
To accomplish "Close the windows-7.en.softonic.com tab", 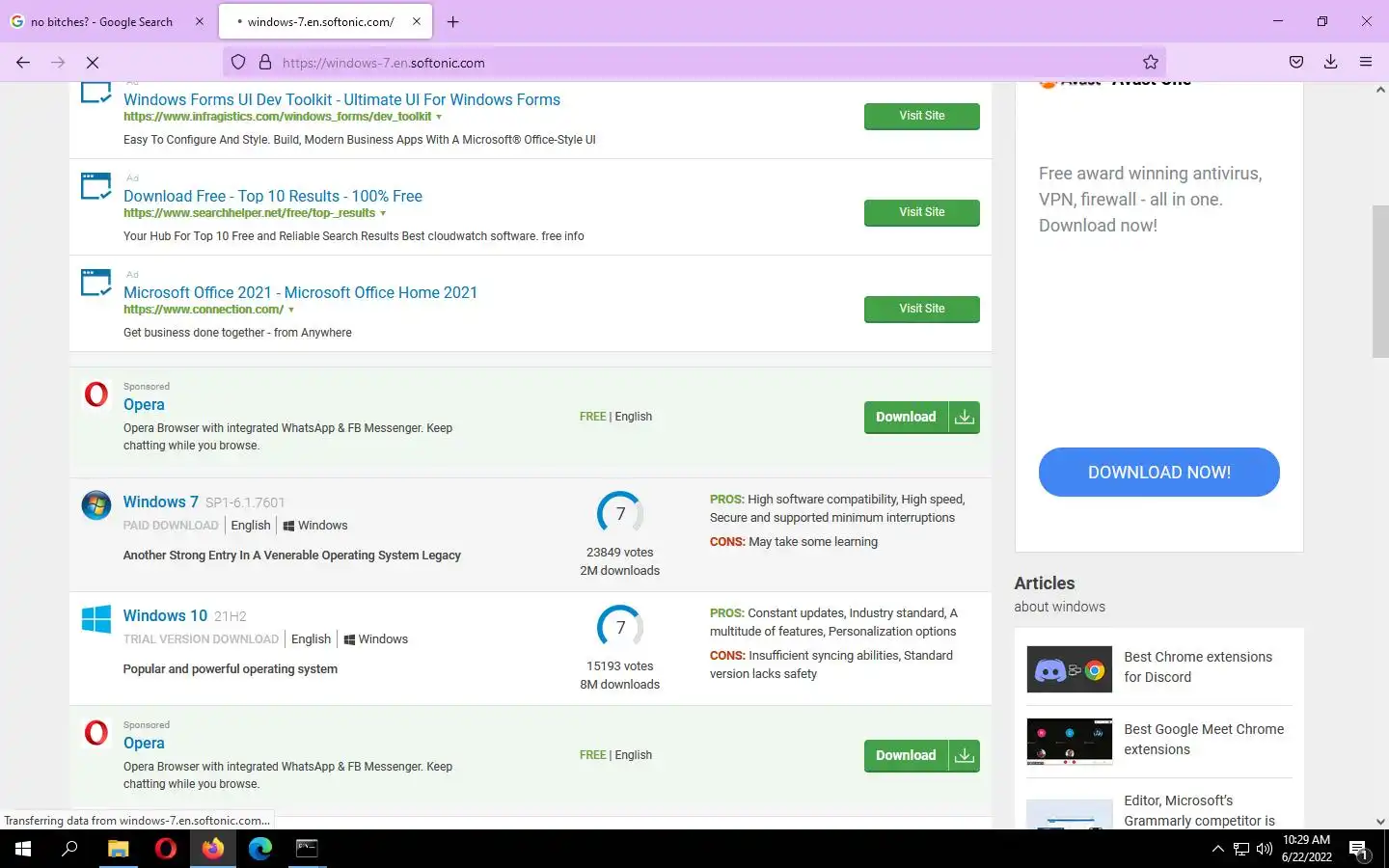I will tap(417, 21).
